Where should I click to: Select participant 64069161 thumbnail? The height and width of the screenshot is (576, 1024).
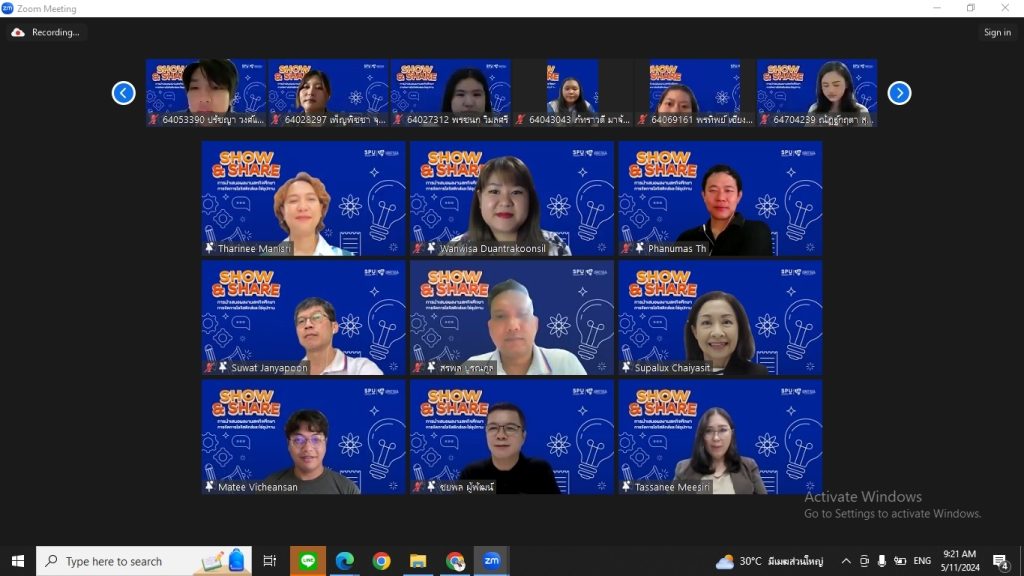pyautogui.click(x=695, y=93)
